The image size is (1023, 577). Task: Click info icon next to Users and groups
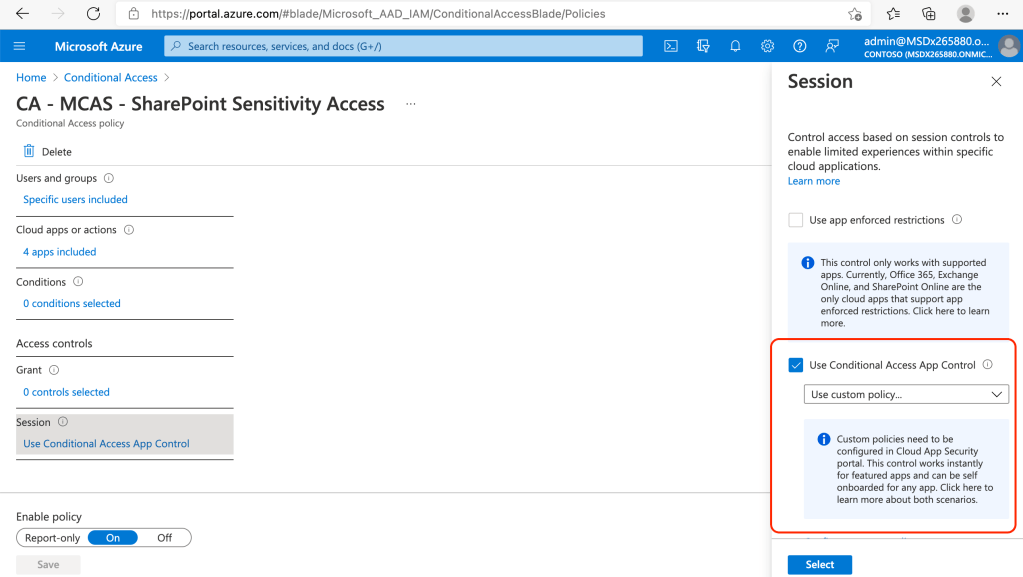[109, 178]
